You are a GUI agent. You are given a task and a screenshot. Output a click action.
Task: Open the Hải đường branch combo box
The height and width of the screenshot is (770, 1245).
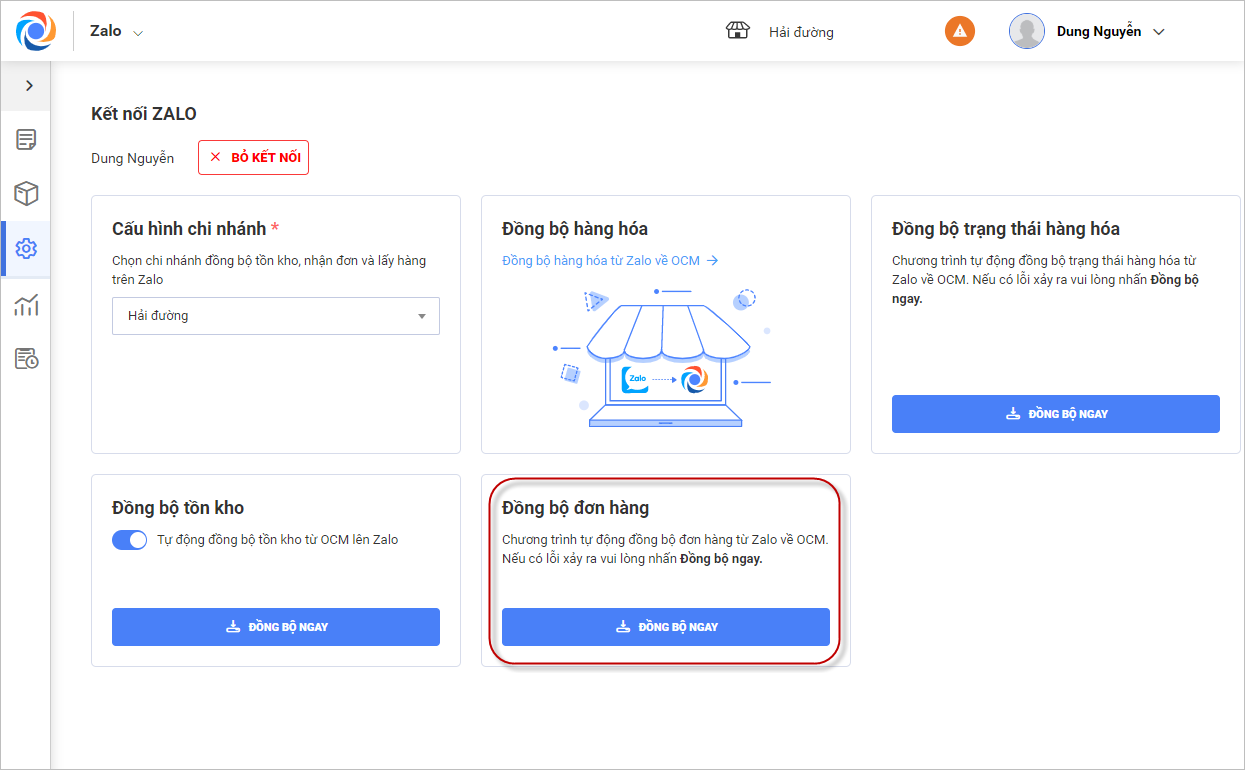pyautogui.click(x=276, y=316)
